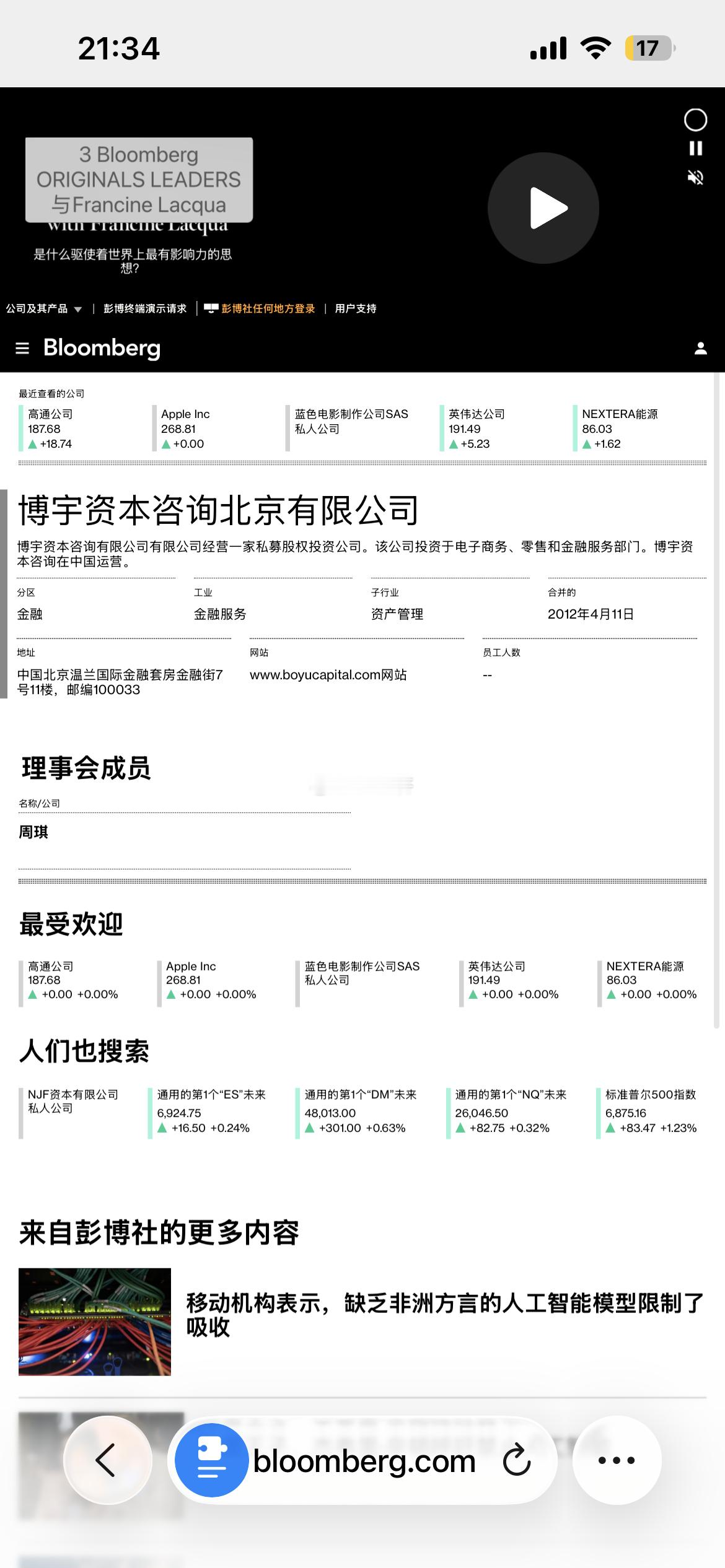Image resolution: width=725 pixels, height=1568 pixels.
Task: Tap the blue reader-mode icon in address bar
Action: 211,1460
